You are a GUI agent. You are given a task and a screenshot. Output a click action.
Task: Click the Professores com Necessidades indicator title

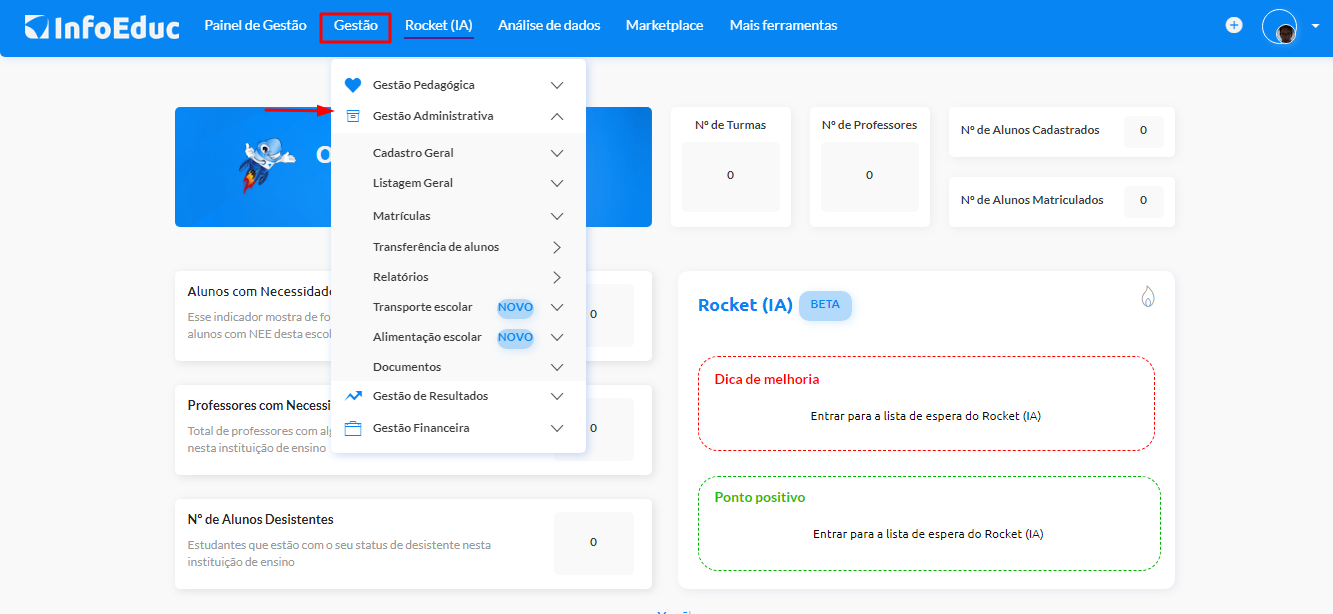[x=260, y=406]
